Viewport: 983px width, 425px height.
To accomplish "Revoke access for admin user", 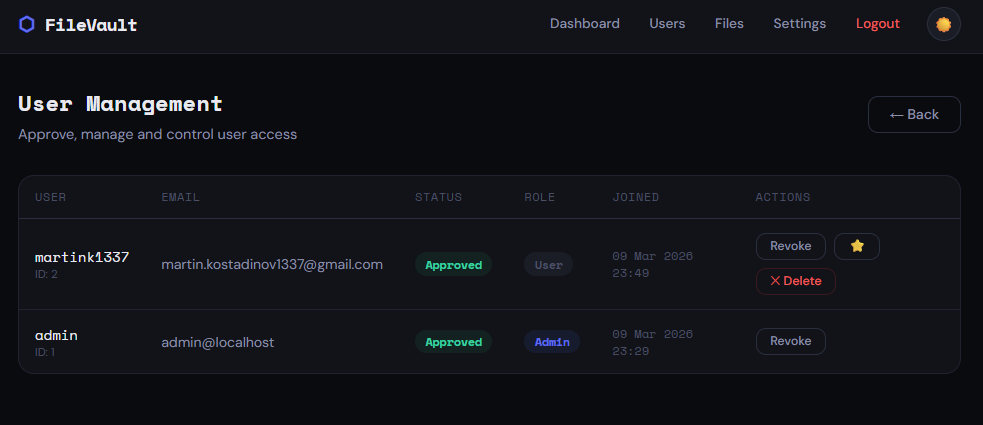I will tap(791, 341).
